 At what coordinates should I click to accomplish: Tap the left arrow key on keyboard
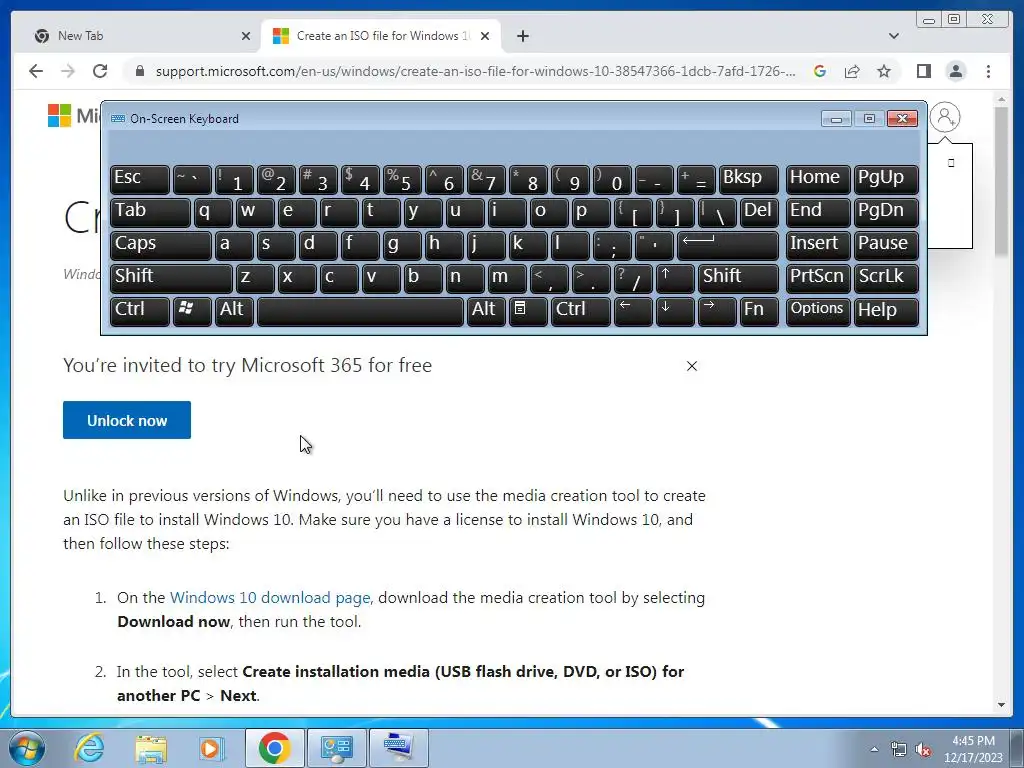[633, 312]
